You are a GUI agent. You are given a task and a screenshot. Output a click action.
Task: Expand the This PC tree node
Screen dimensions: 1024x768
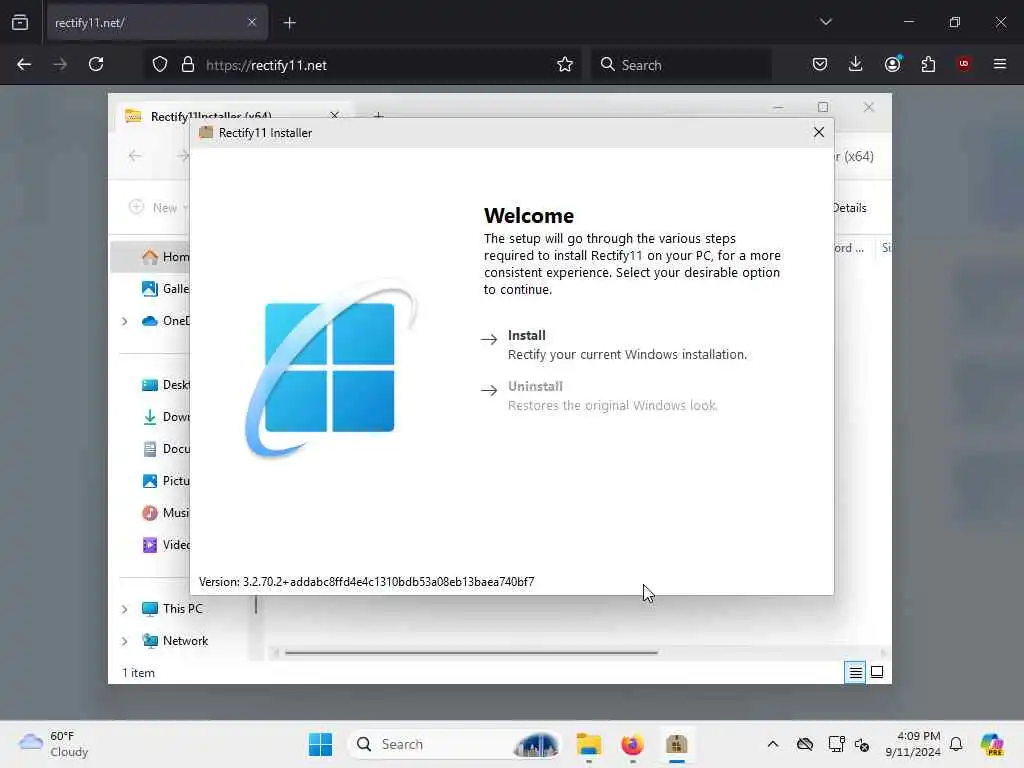pyautogui.click(x=124, y=609)
